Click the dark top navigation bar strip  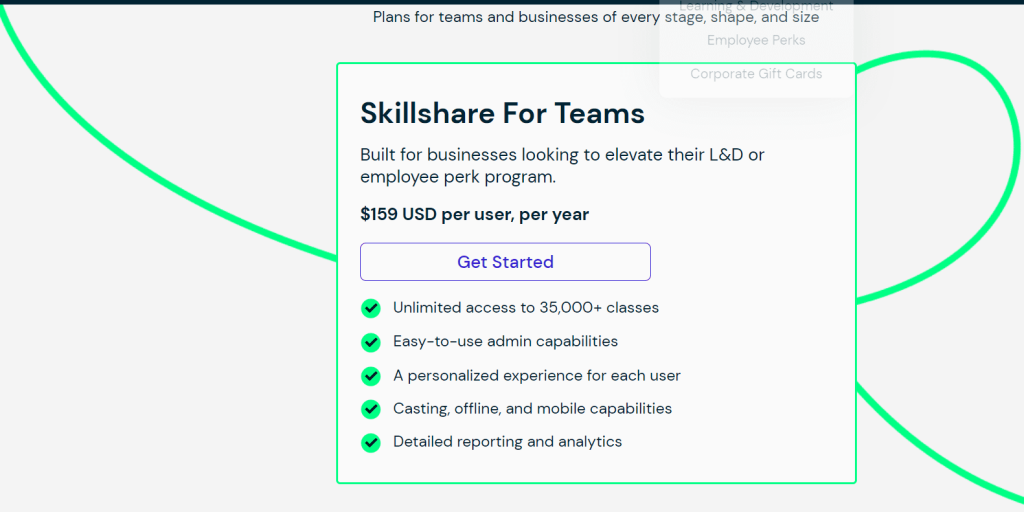pyautogui.click(x=512, y=2)
